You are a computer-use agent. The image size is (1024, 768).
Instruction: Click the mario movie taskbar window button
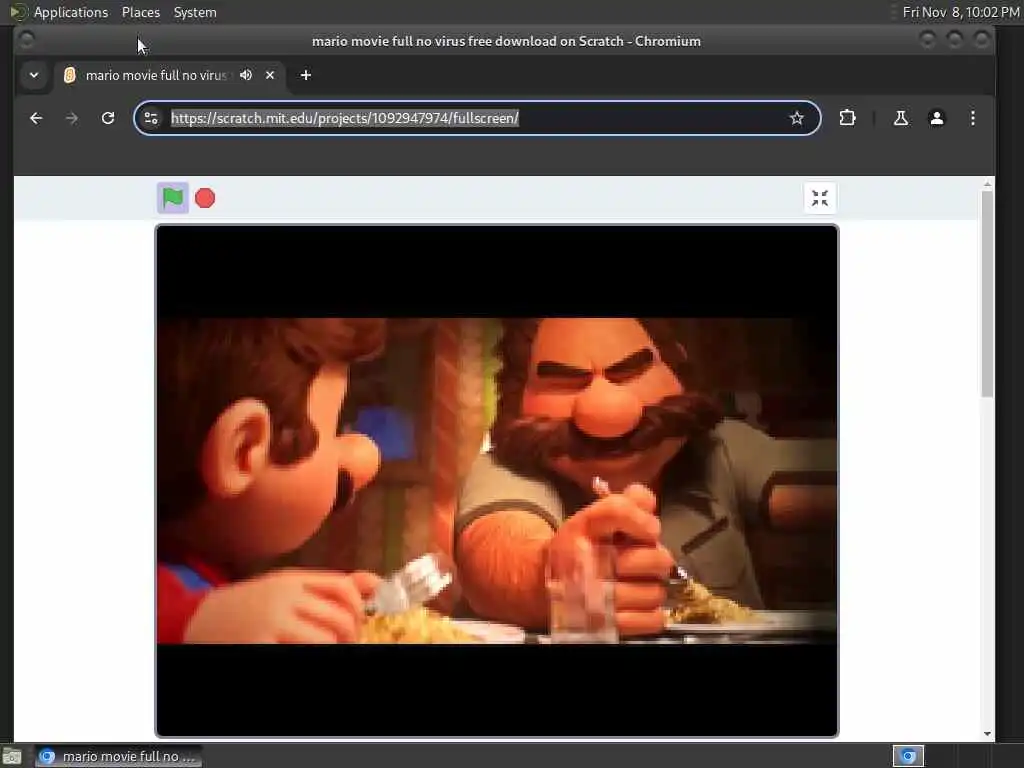click(118, 756)
